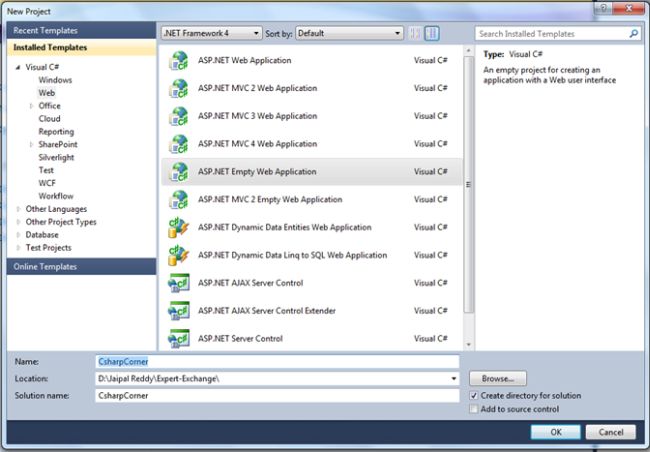Click the Browse... button
This screenshot has height=452, width=650.
click(x=498, y=379)
